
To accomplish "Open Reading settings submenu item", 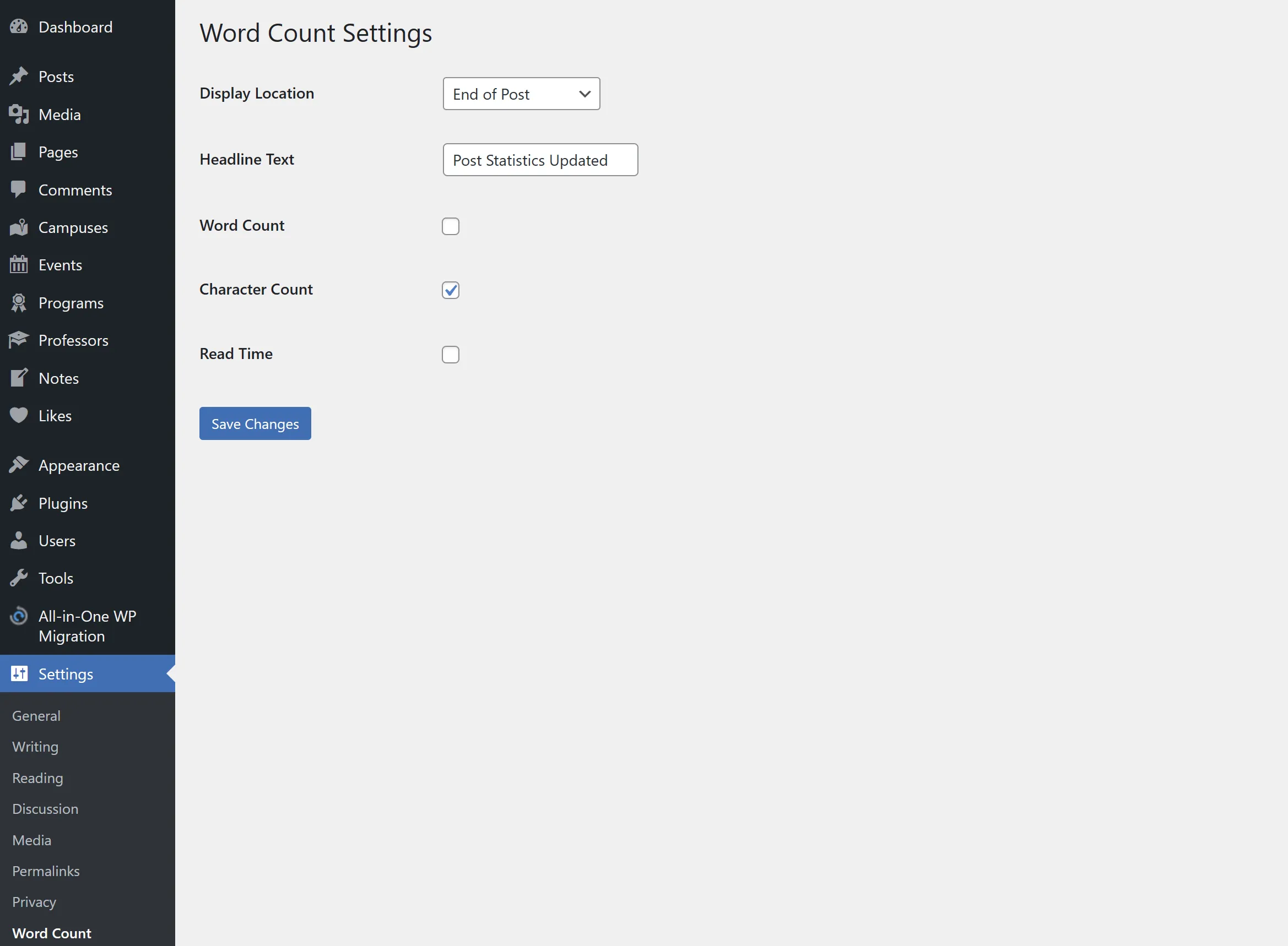I will (37, 778).
